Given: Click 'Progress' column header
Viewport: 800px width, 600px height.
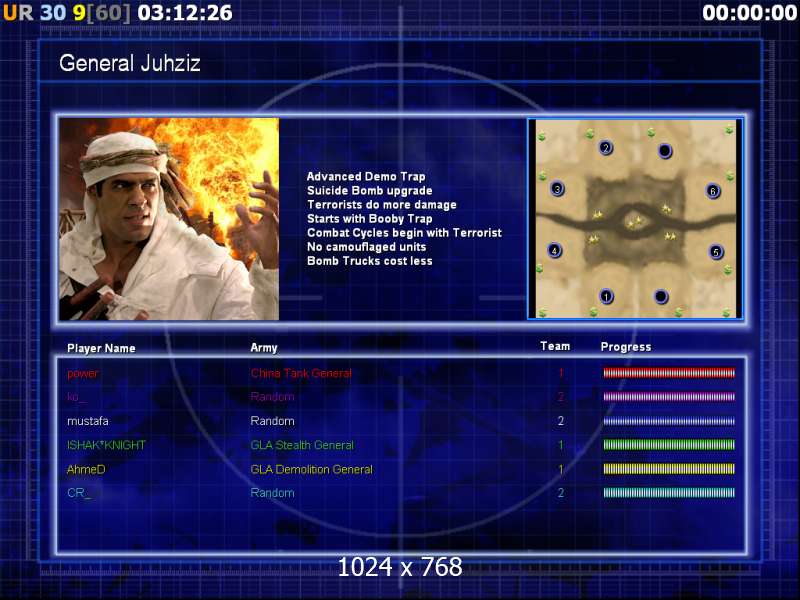Looking at the screenshot, I should pos(626,347).
